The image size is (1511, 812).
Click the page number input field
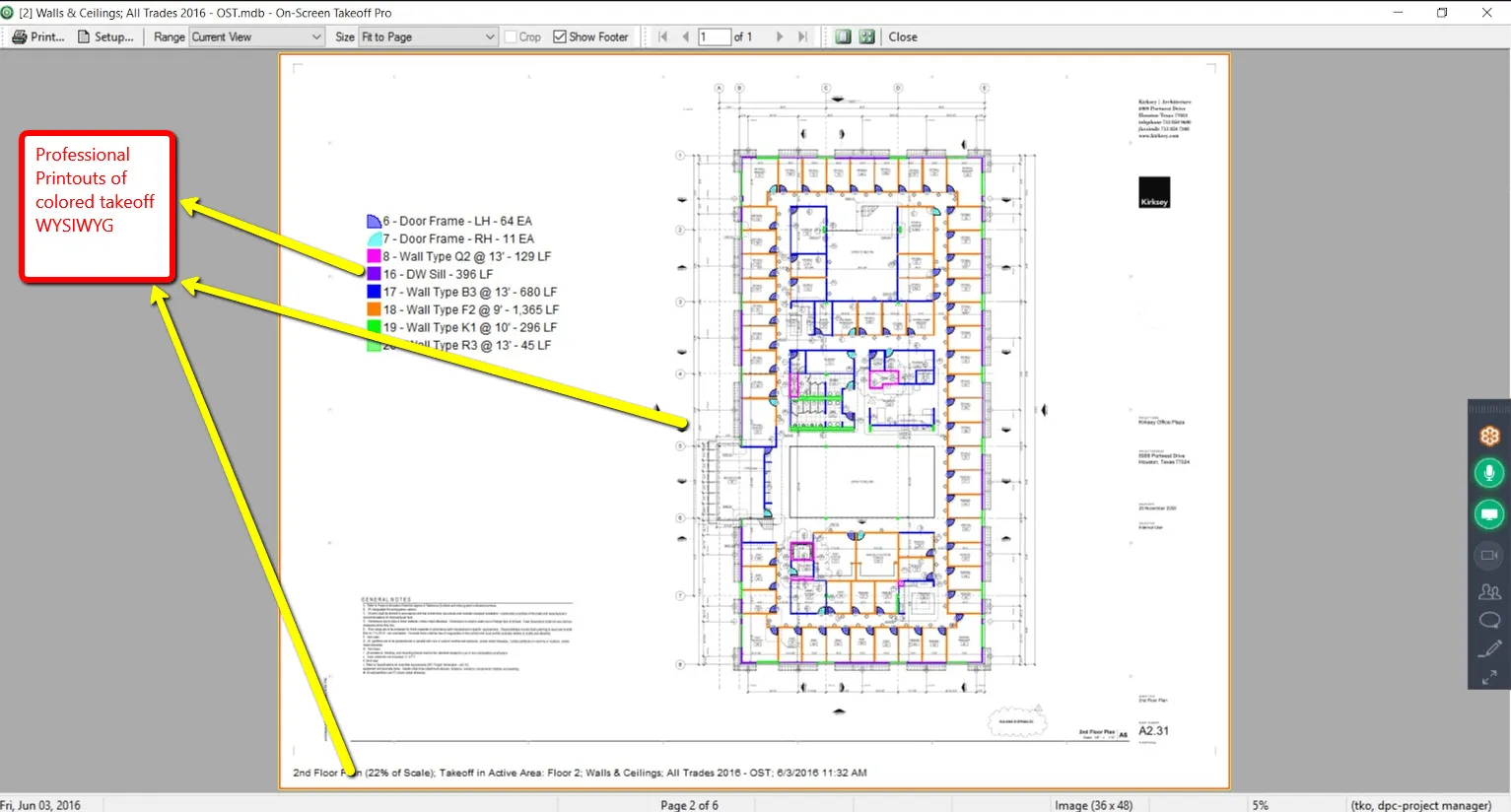[714, 36]
